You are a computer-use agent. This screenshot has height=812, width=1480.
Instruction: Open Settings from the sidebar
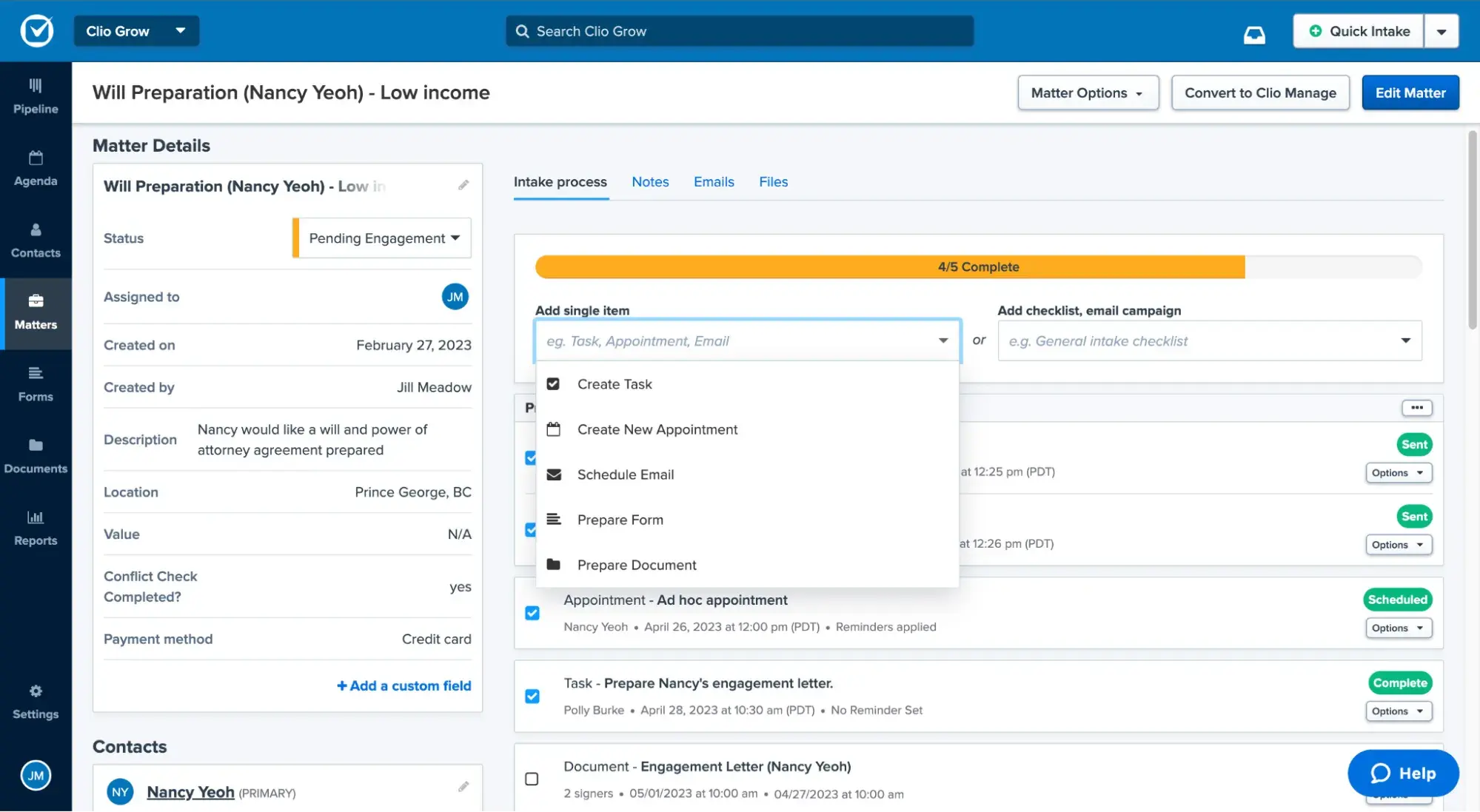[x=35, y=700]
